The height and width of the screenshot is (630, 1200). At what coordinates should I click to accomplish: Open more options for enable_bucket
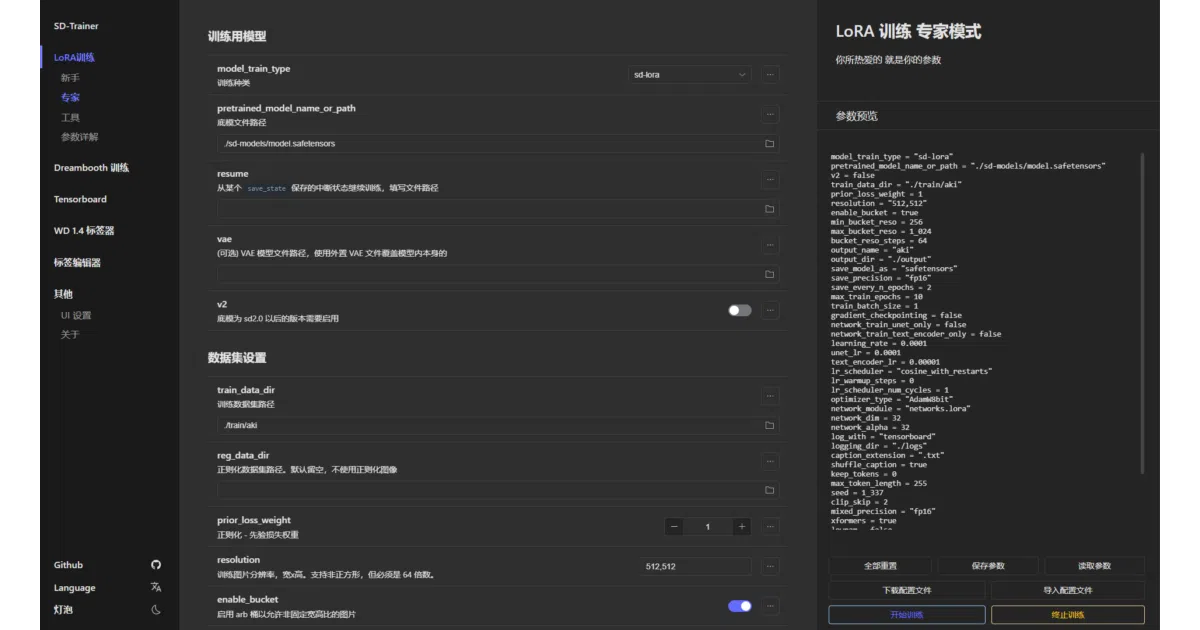pos(770,606)
